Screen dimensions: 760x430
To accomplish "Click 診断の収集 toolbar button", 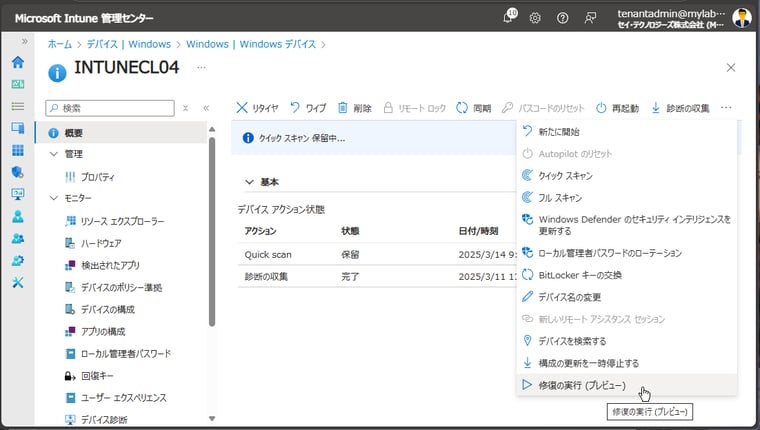I will 681,108.
